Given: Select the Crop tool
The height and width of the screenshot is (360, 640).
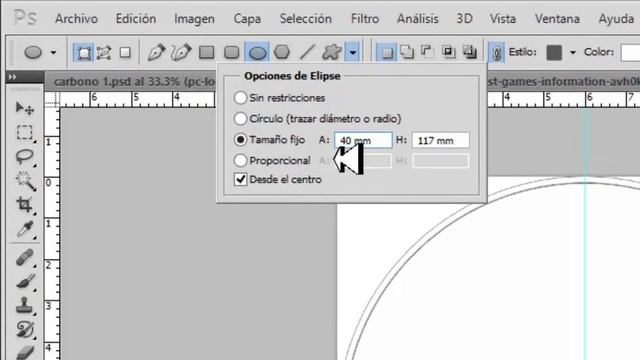Looking at the screenshot, I should point(24,205).
